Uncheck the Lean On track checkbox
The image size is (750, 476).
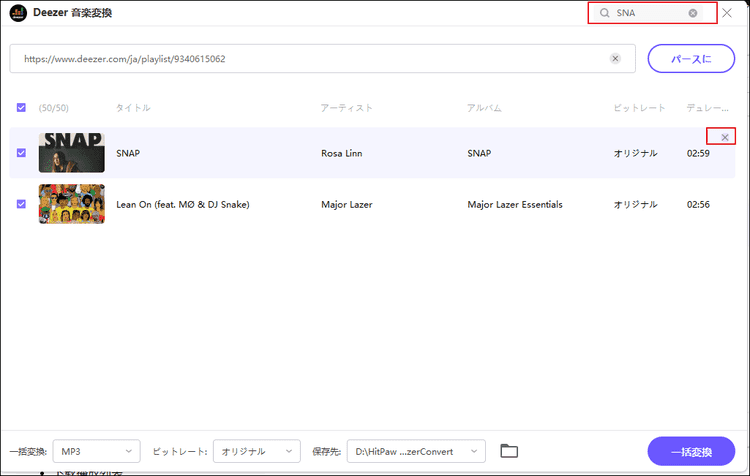tap(21, 204)
